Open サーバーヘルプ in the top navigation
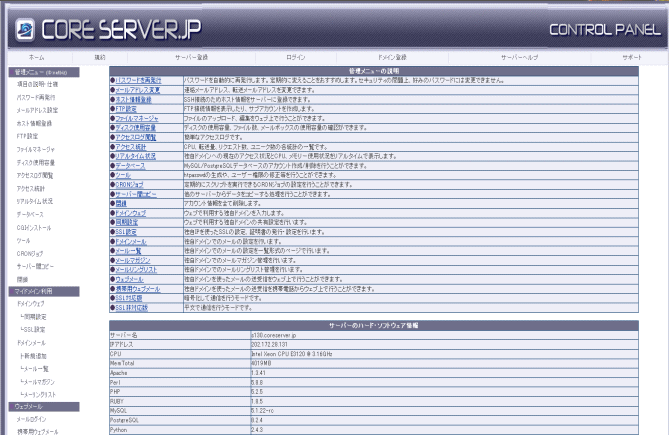 519,58
